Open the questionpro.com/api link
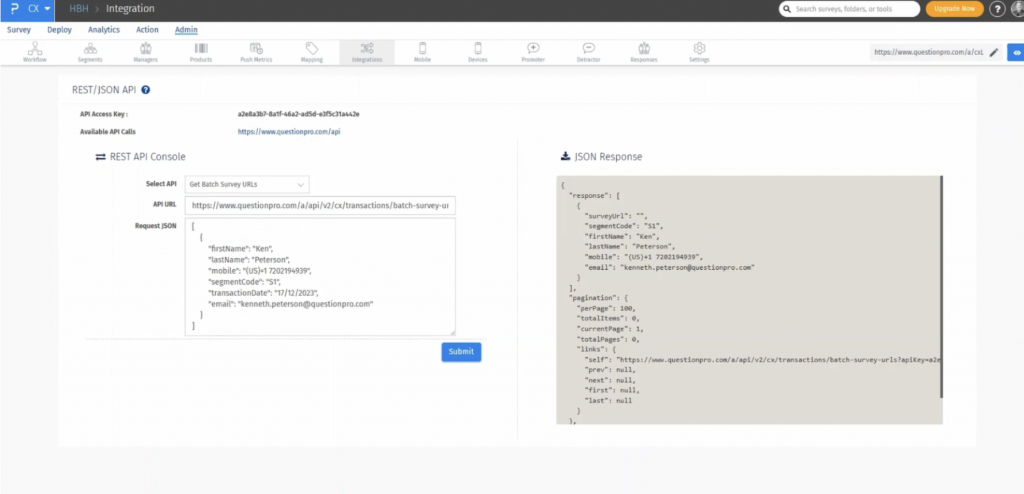The width and height of the screenshot is (1024, 494). point(289,131)
